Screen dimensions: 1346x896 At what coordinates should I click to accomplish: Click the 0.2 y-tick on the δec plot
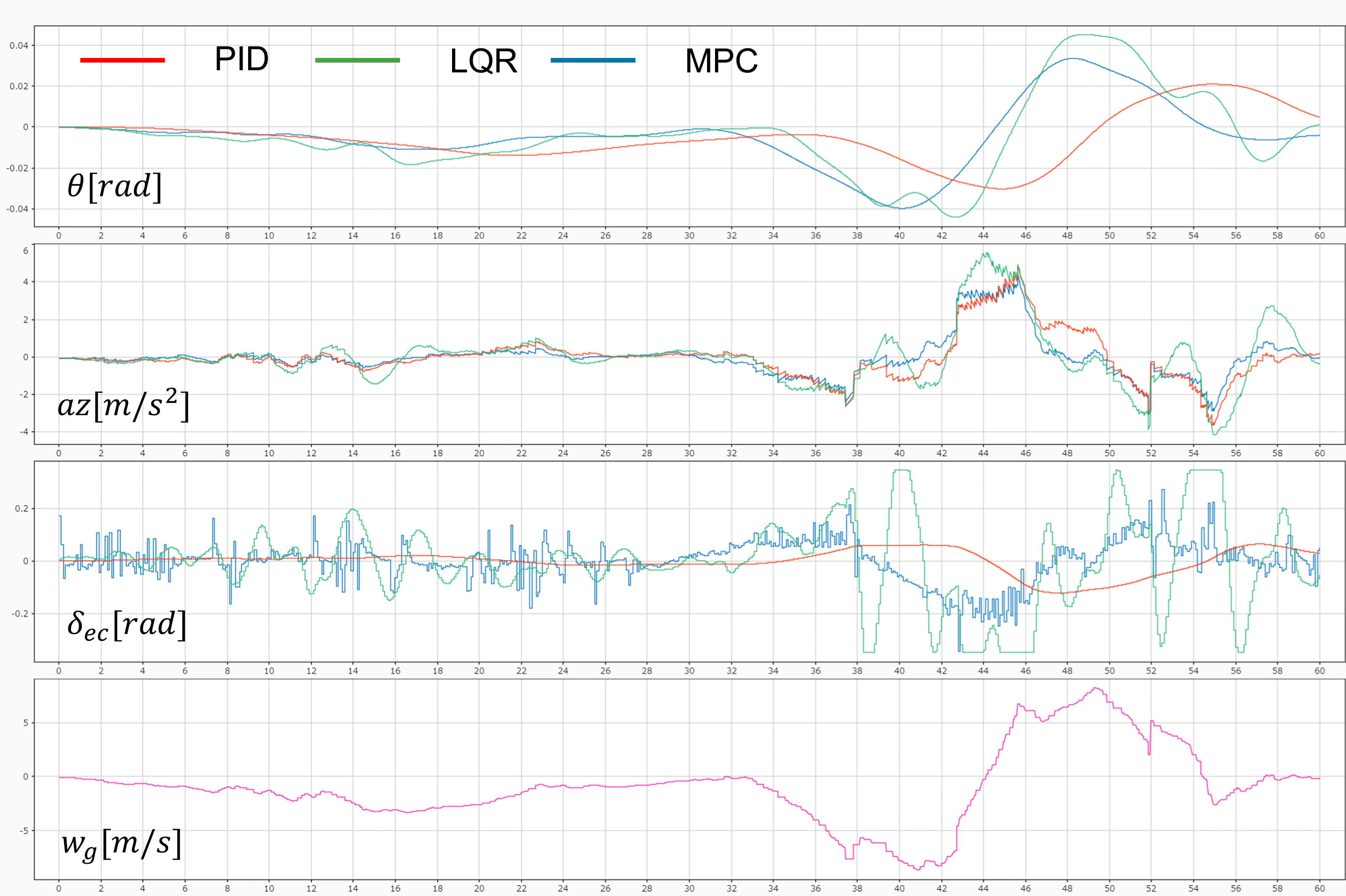coord(21,509)
